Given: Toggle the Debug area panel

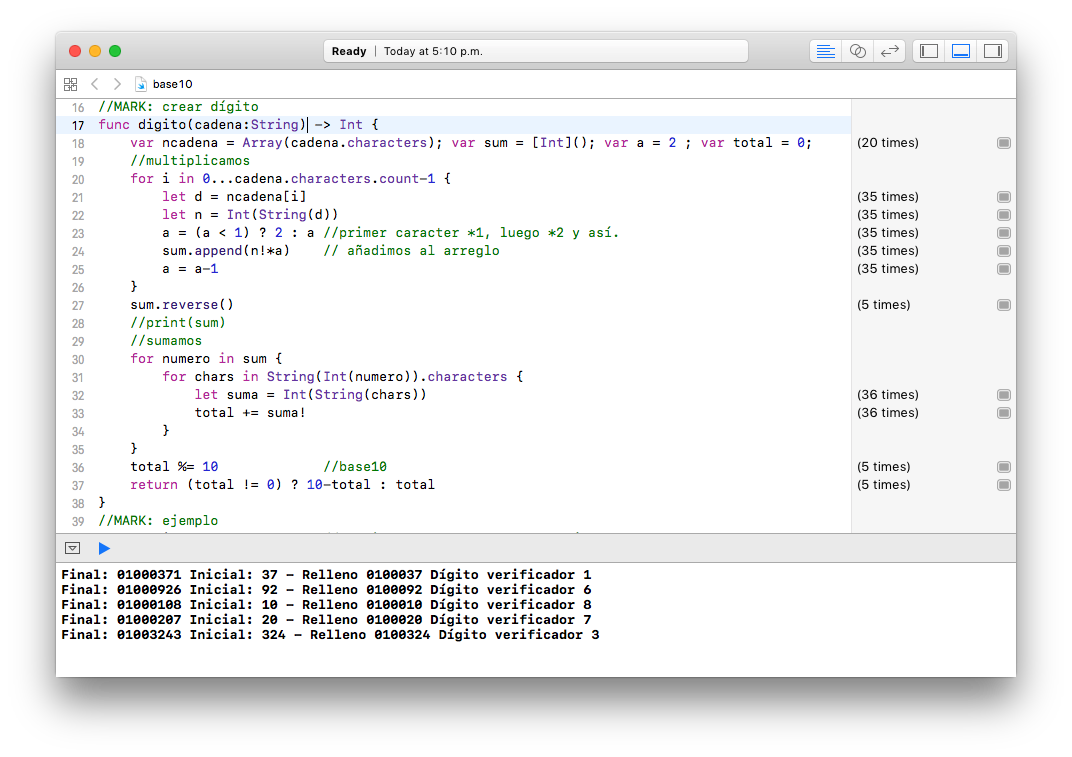Looking at the screenshot, I should (x=961, y=51).
